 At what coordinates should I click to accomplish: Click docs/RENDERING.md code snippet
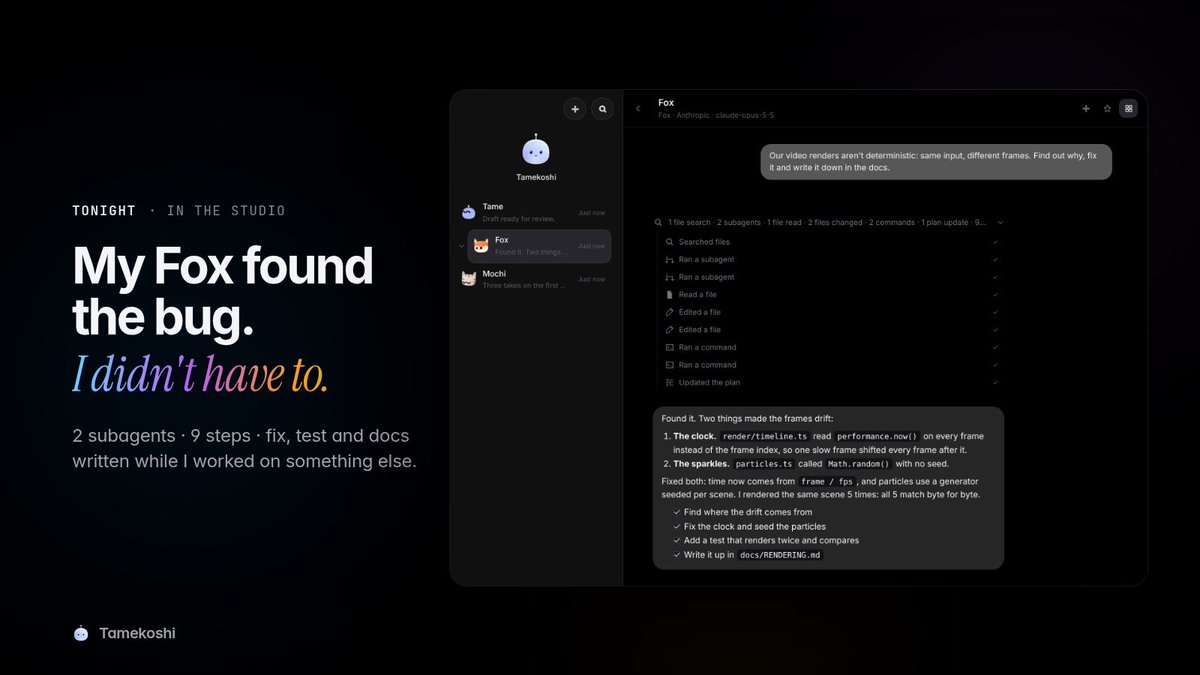[781, 554]
